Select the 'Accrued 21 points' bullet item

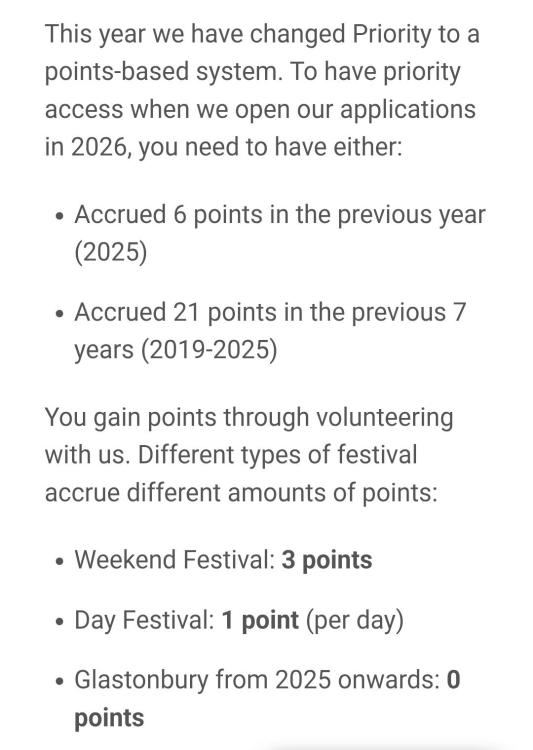pyautogui.click(x=270, y=331)
